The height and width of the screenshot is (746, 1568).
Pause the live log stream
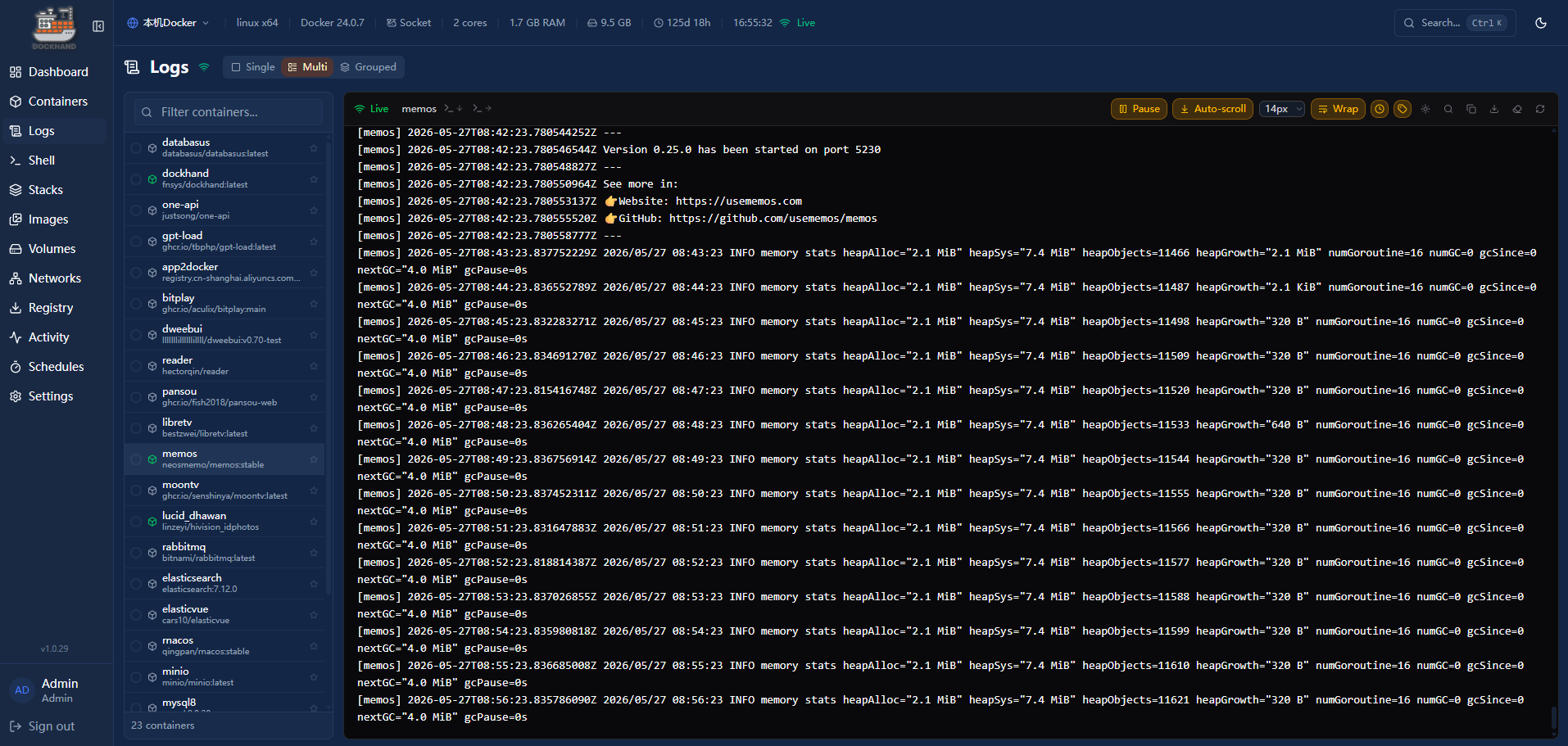pos(1139,109)
